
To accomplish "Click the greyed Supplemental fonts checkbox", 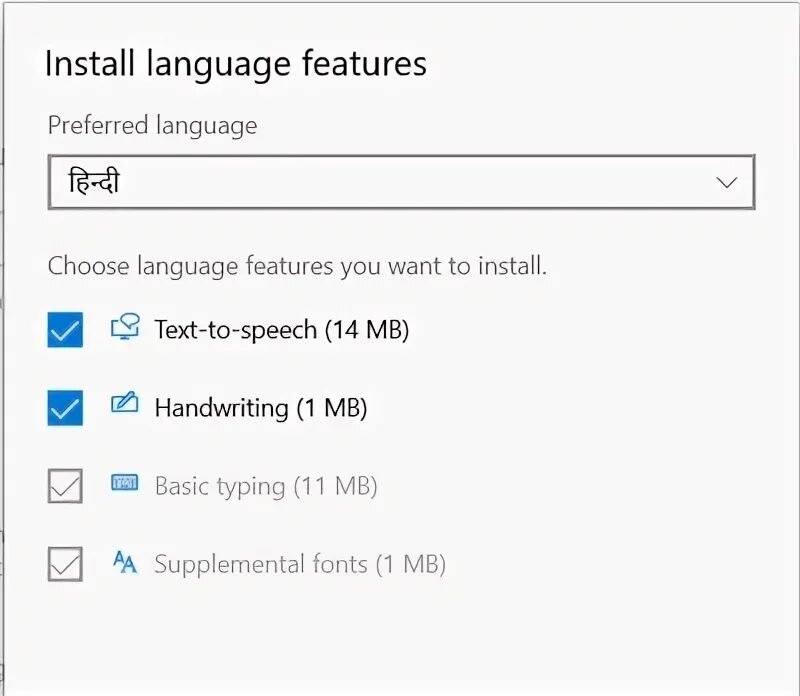I will click(65, 564).
